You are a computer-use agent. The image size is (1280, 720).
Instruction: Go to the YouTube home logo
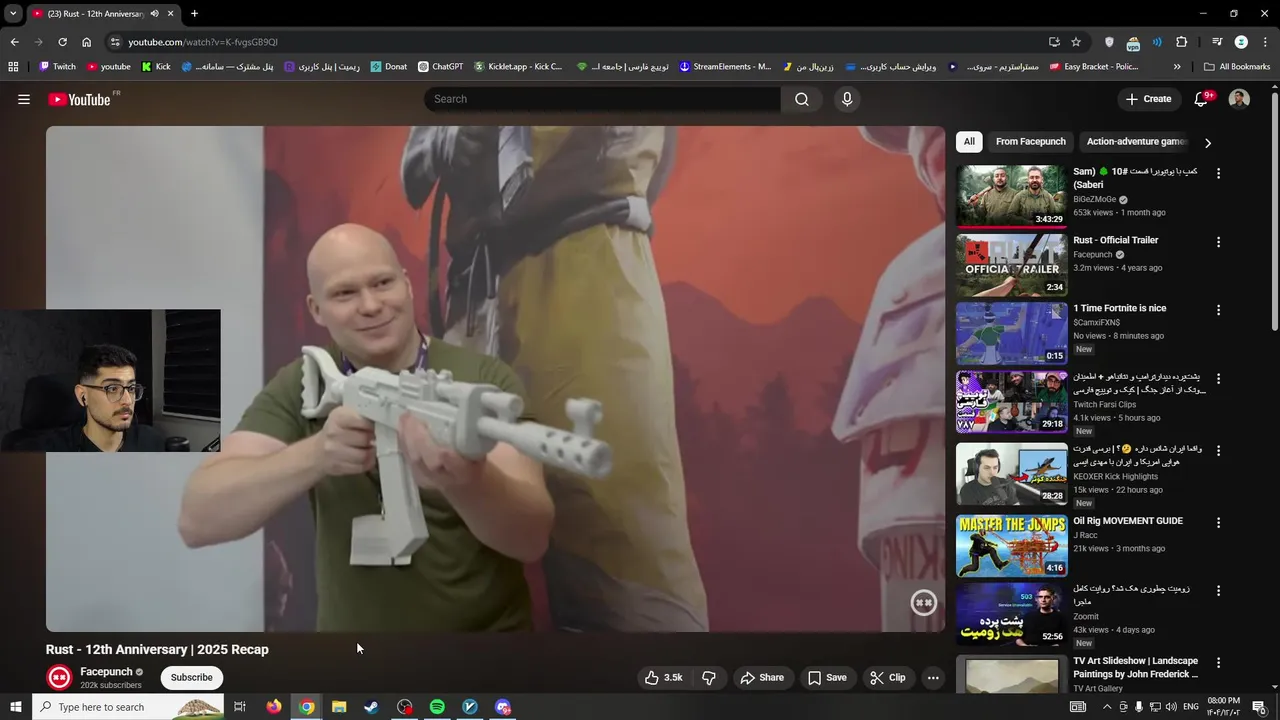click(79, 99)
